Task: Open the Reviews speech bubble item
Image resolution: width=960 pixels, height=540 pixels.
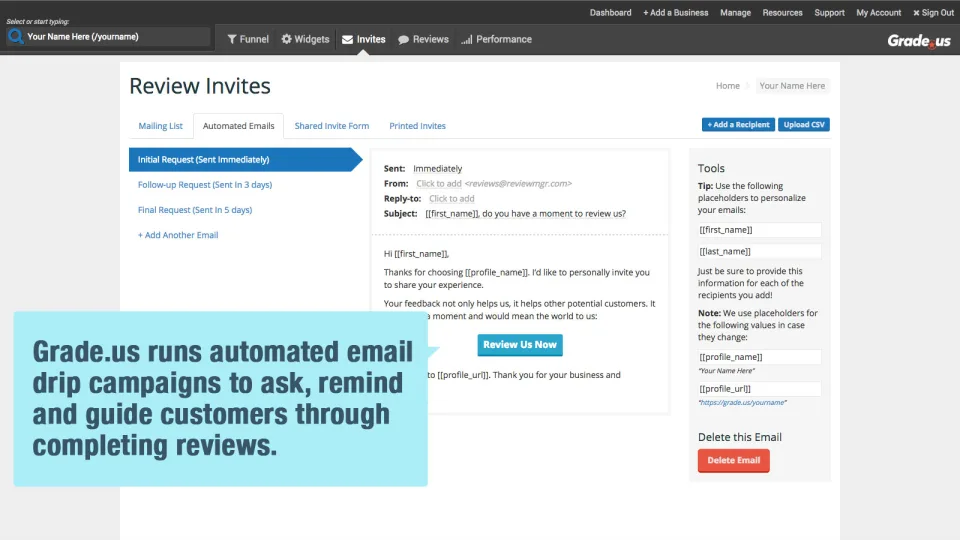Action: (423, 39)
